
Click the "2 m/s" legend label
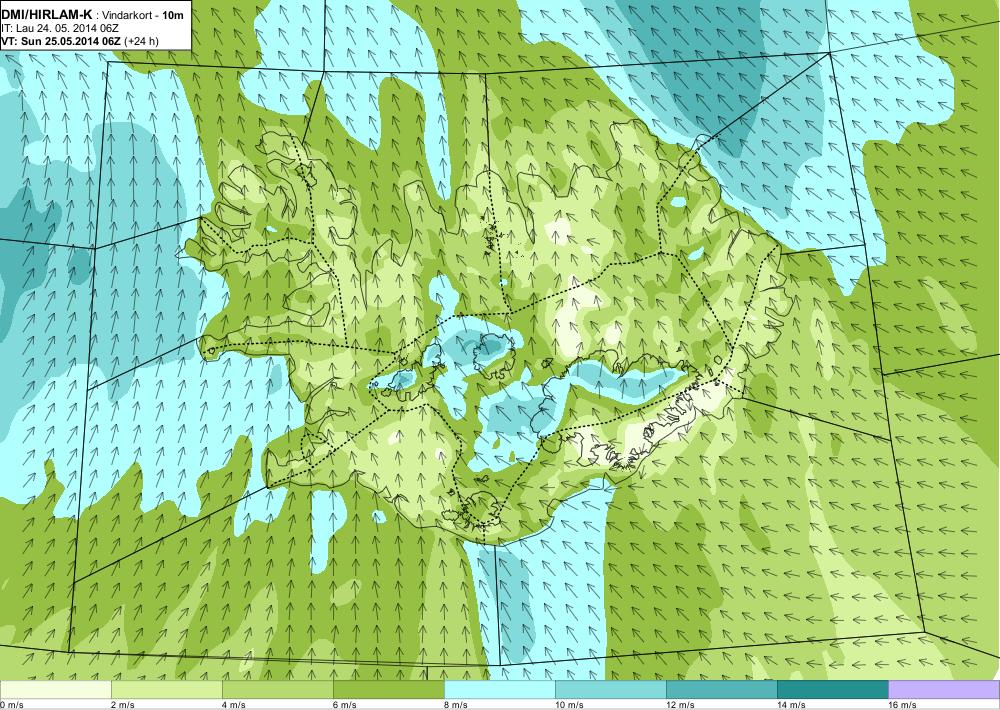(x=123, y=705)
